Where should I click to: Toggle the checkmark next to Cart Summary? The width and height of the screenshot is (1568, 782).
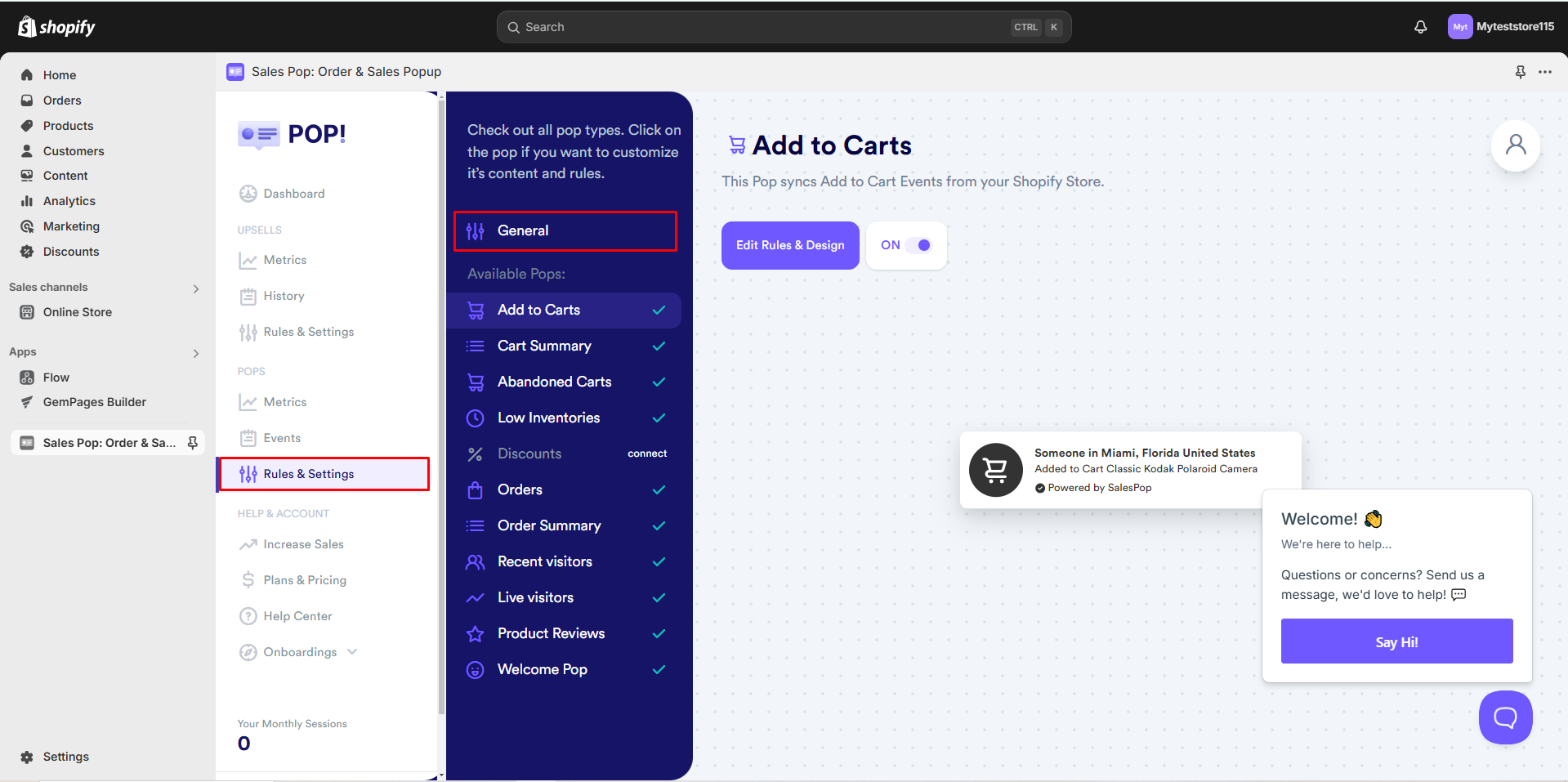(x=659, y=346)
